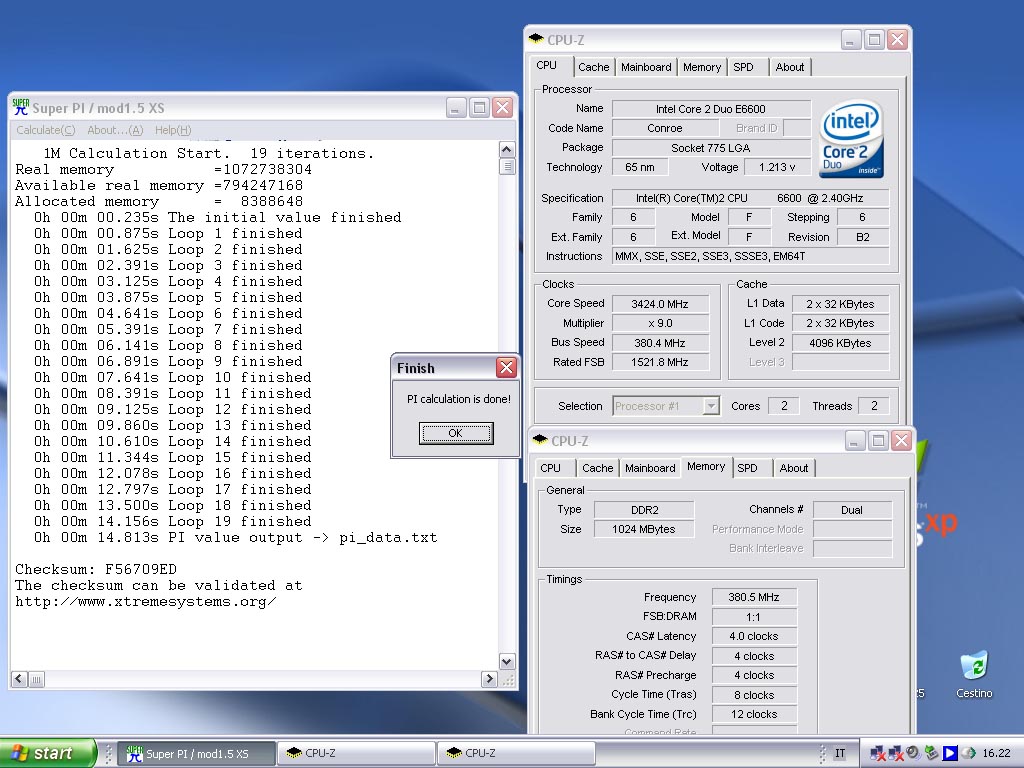Click Super PI vertical scrollbar down arrow
This screenshot has width=1024, height=768.
(x=507, y=662)
